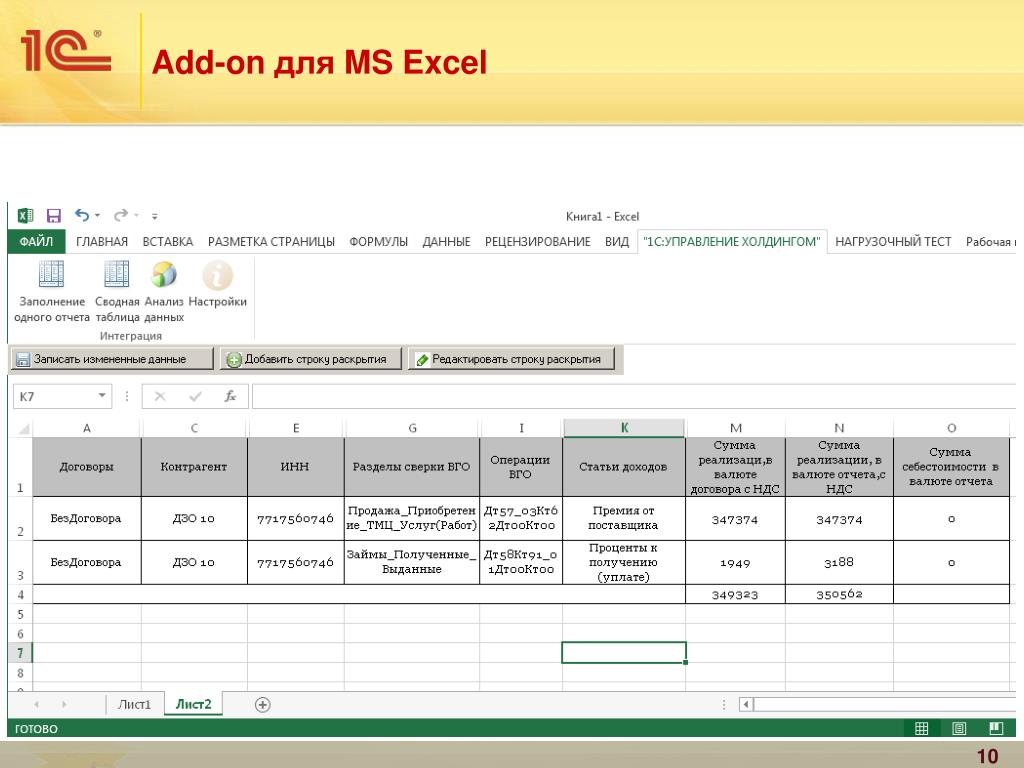This screenshot has width=1024, height=768.
Task: Click the previous sheet navigation arrow
Action: (37, 705)
